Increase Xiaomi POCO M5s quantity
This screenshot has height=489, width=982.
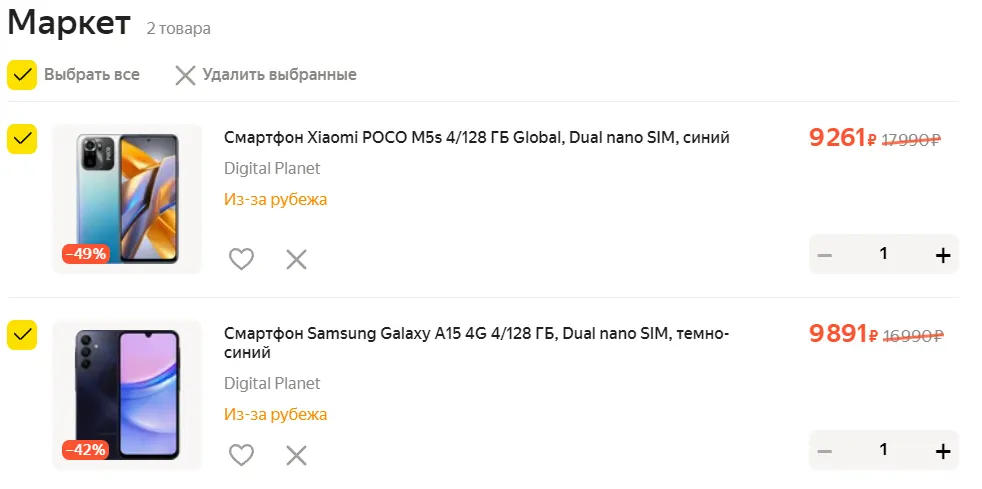[942, 255]
